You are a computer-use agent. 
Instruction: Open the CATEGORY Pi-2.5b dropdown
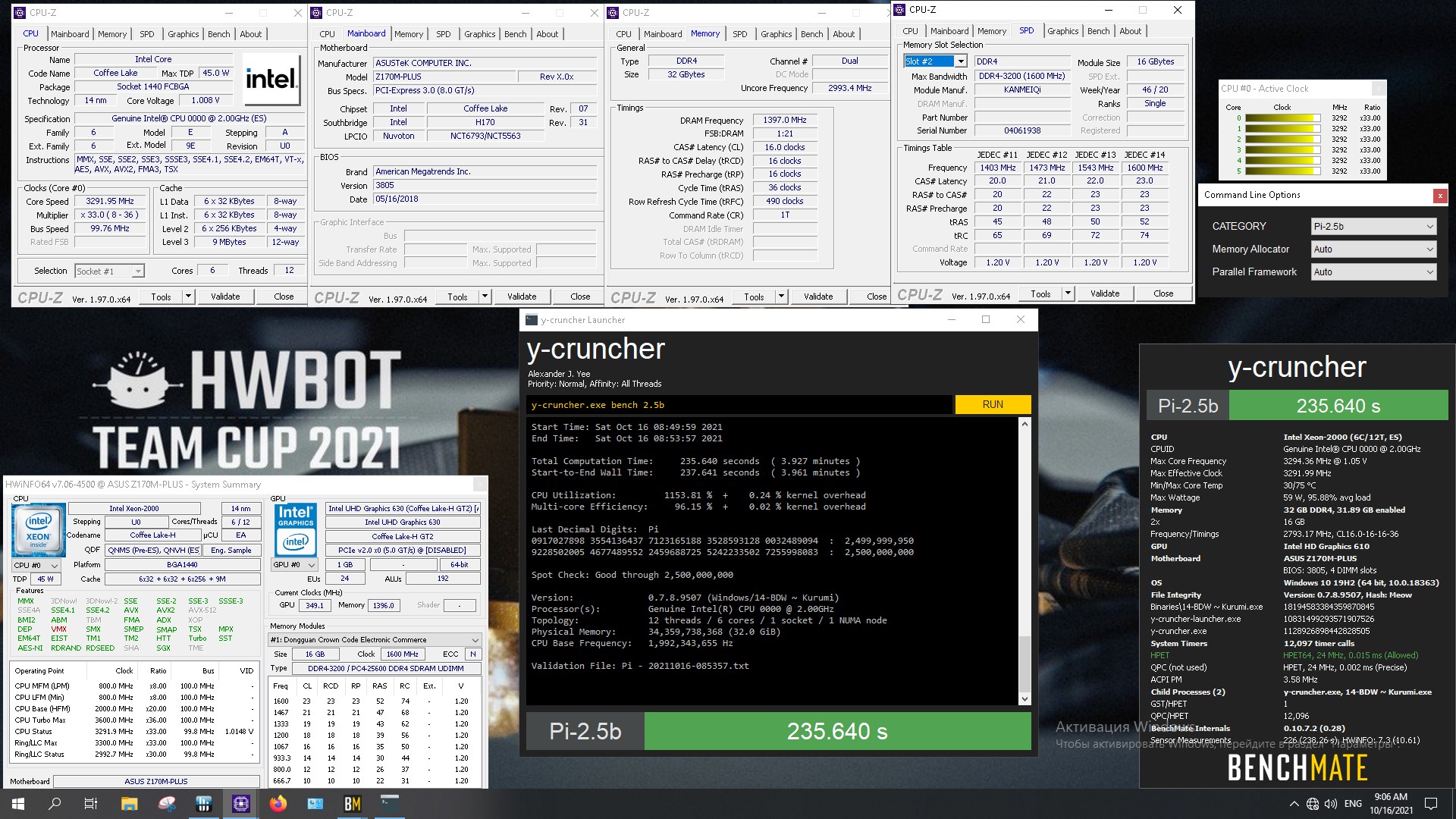tap(1373, 226)
